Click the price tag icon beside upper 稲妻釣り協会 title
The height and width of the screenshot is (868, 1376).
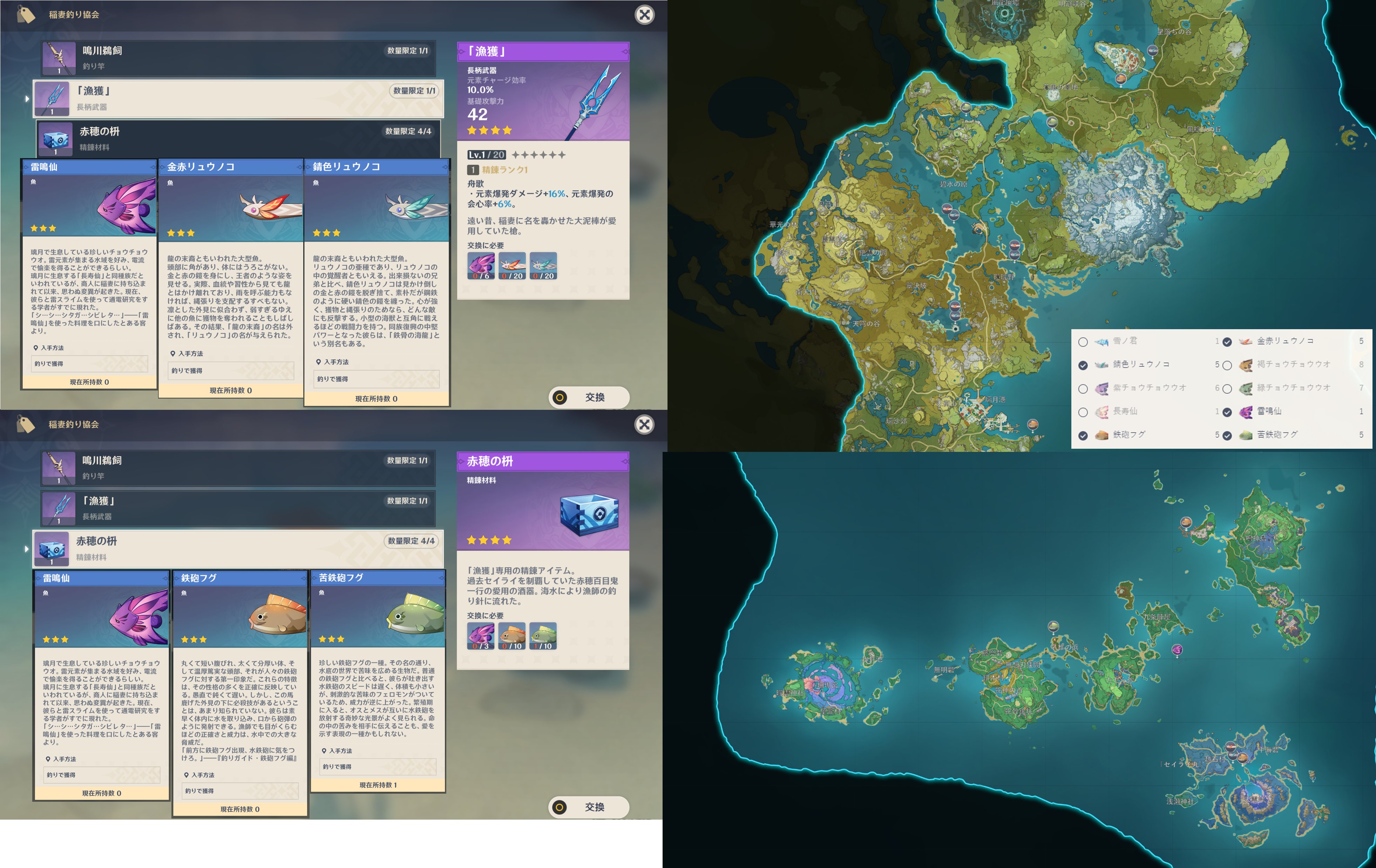(26, 14)
